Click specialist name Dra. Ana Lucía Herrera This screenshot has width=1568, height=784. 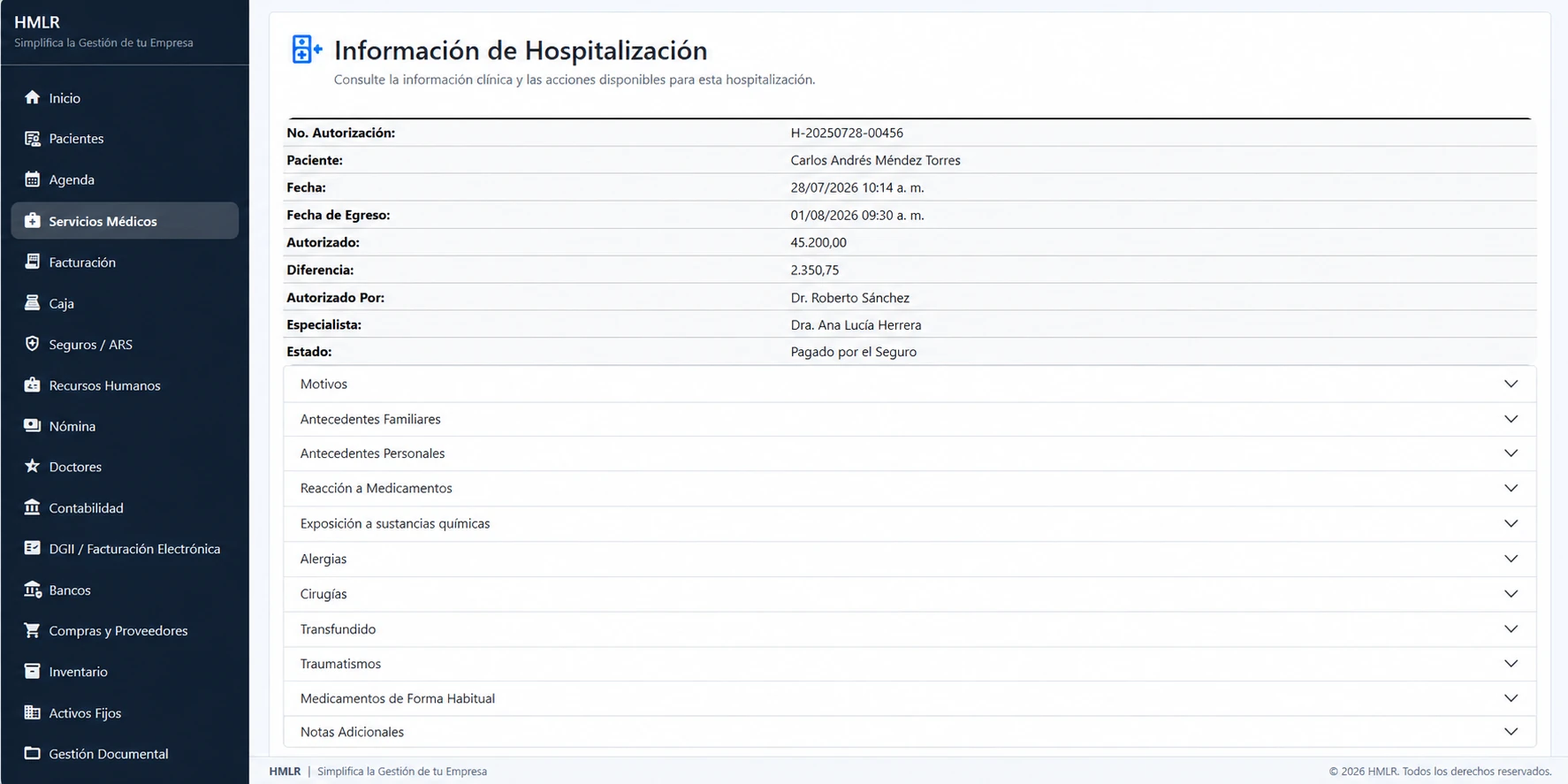(856, 324)
